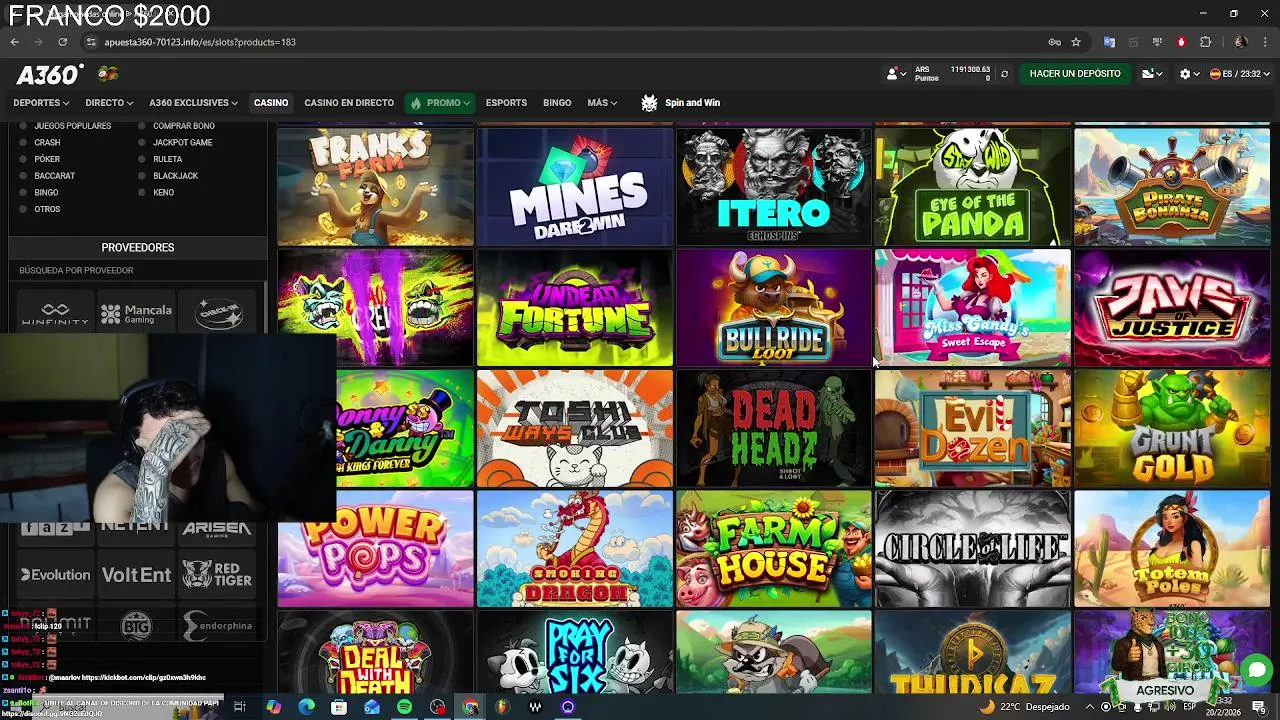The height and width of the screenshot is (720, 1280).
Task: Go to the Casino tab
Action: (x=271, y=103)
